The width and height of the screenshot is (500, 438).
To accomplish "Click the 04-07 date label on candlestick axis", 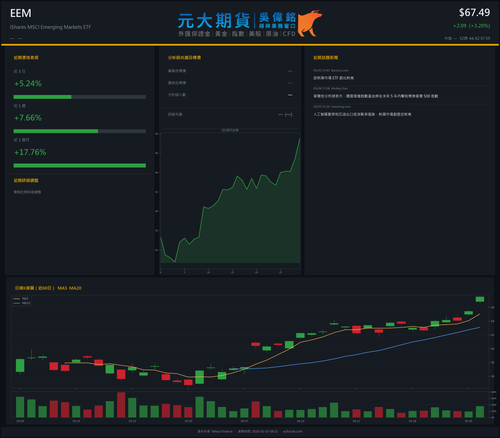I will (244, 421).
